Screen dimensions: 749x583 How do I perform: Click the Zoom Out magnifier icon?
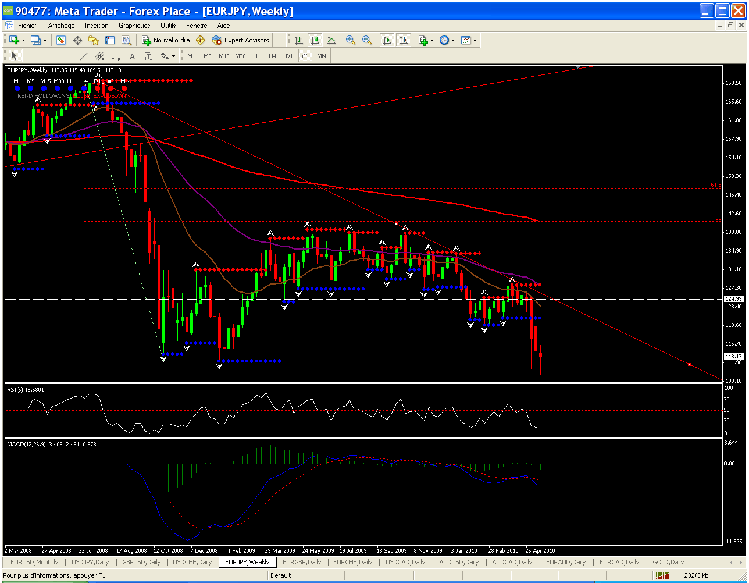[x=367, y=40]
